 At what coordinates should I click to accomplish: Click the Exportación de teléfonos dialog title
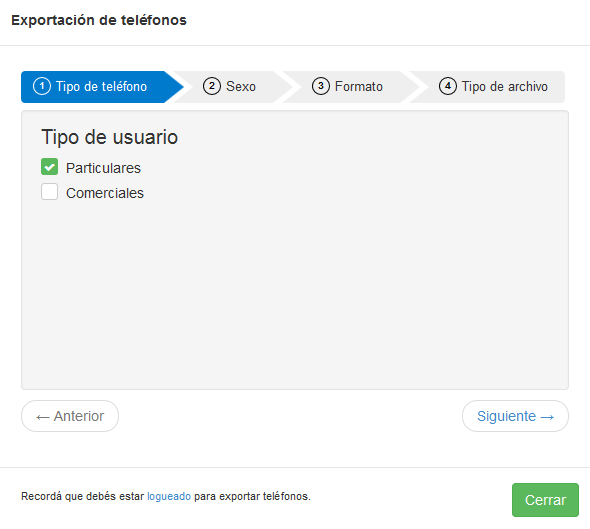point(99,20)
